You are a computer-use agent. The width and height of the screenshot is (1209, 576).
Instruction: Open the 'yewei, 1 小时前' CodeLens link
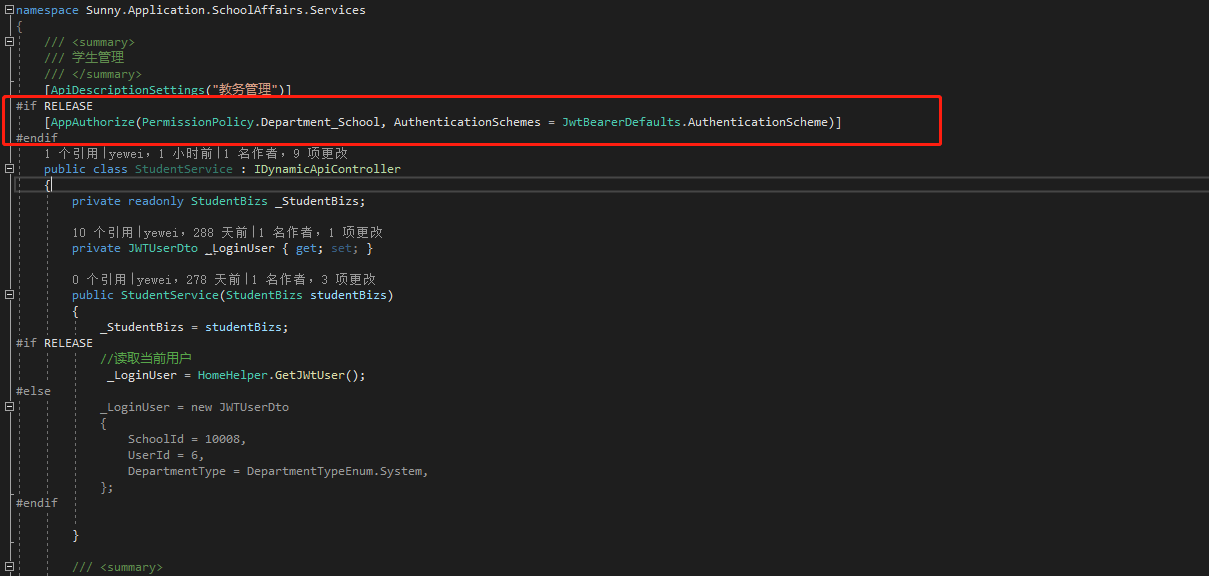[x=162, y=154]
